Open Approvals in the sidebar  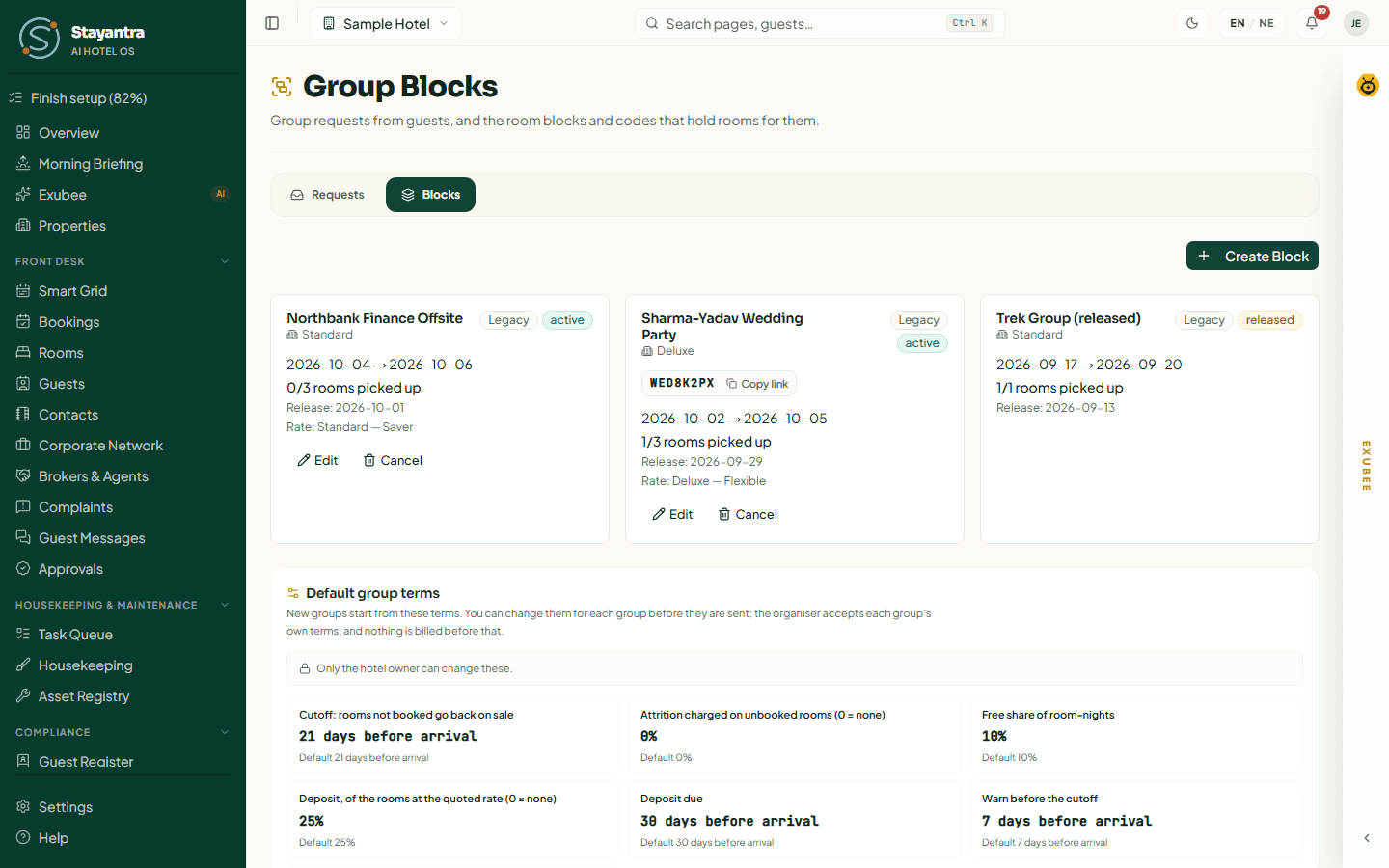(123, 569)
